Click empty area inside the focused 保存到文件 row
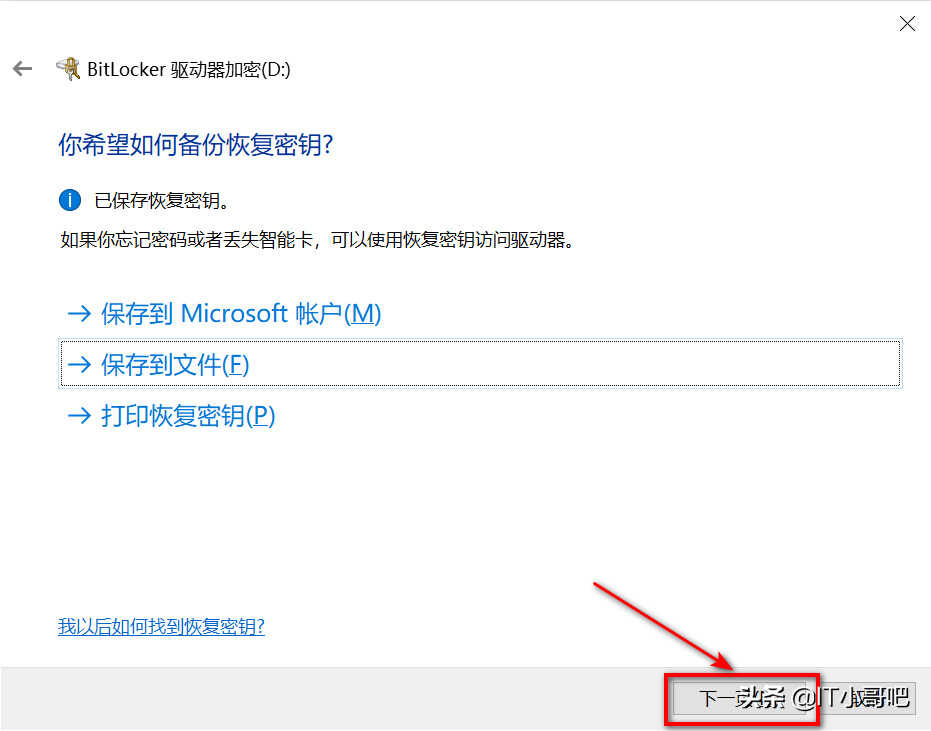Screen dimensions: 931x731 tap(570, 363)
